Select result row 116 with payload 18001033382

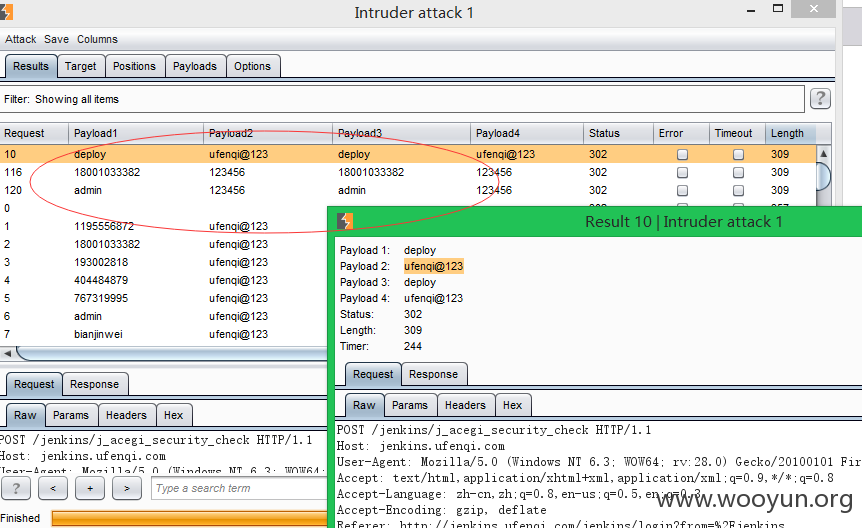tap(408, 172)
